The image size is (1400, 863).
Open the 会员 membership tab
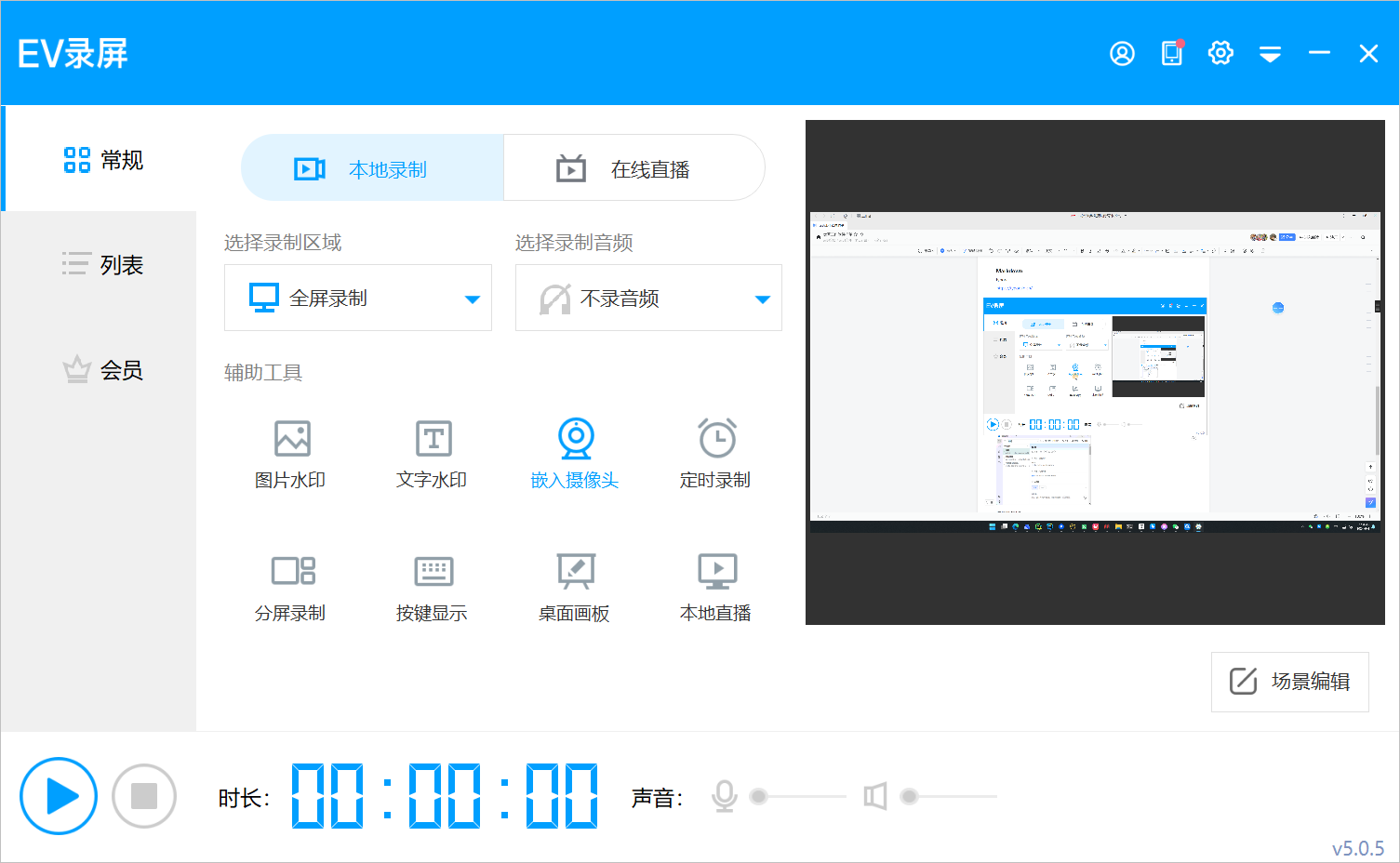pyautogui.click(x=100, y=370)
